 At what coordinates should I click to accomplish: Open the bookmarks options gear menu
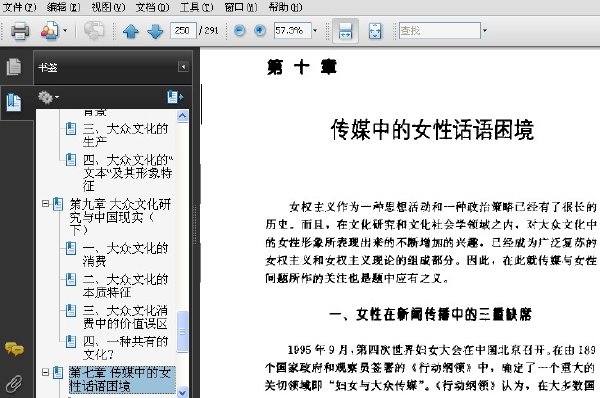(48, 97)
